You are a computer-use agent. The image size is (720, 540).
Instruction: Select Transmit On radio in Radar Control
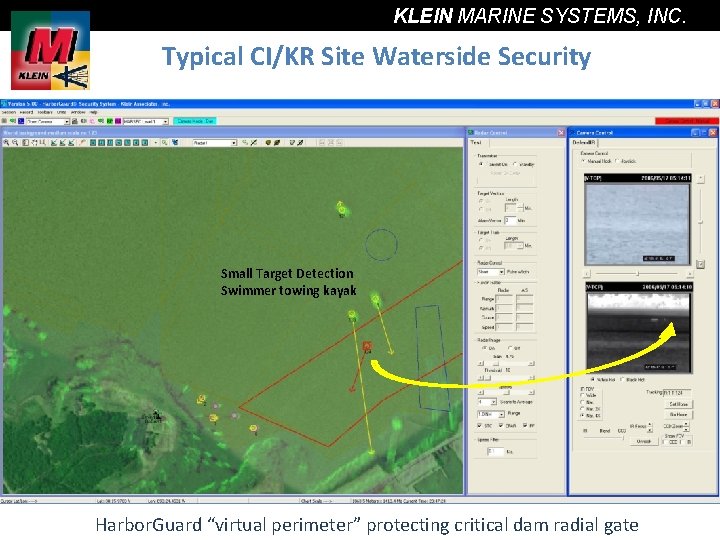pos(481,164)
